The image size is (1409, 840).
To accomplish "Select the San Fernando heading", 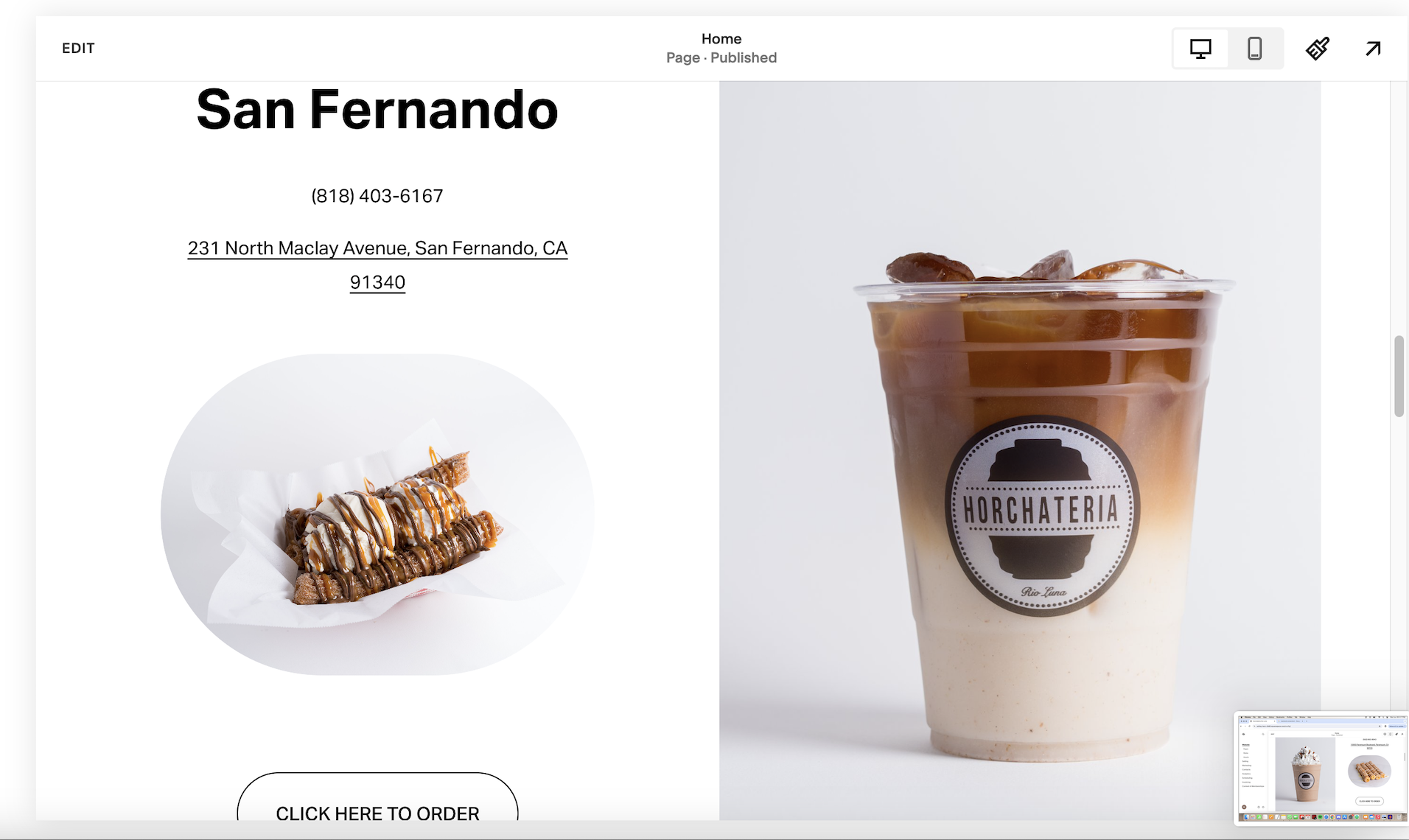I will pos(377,109).
